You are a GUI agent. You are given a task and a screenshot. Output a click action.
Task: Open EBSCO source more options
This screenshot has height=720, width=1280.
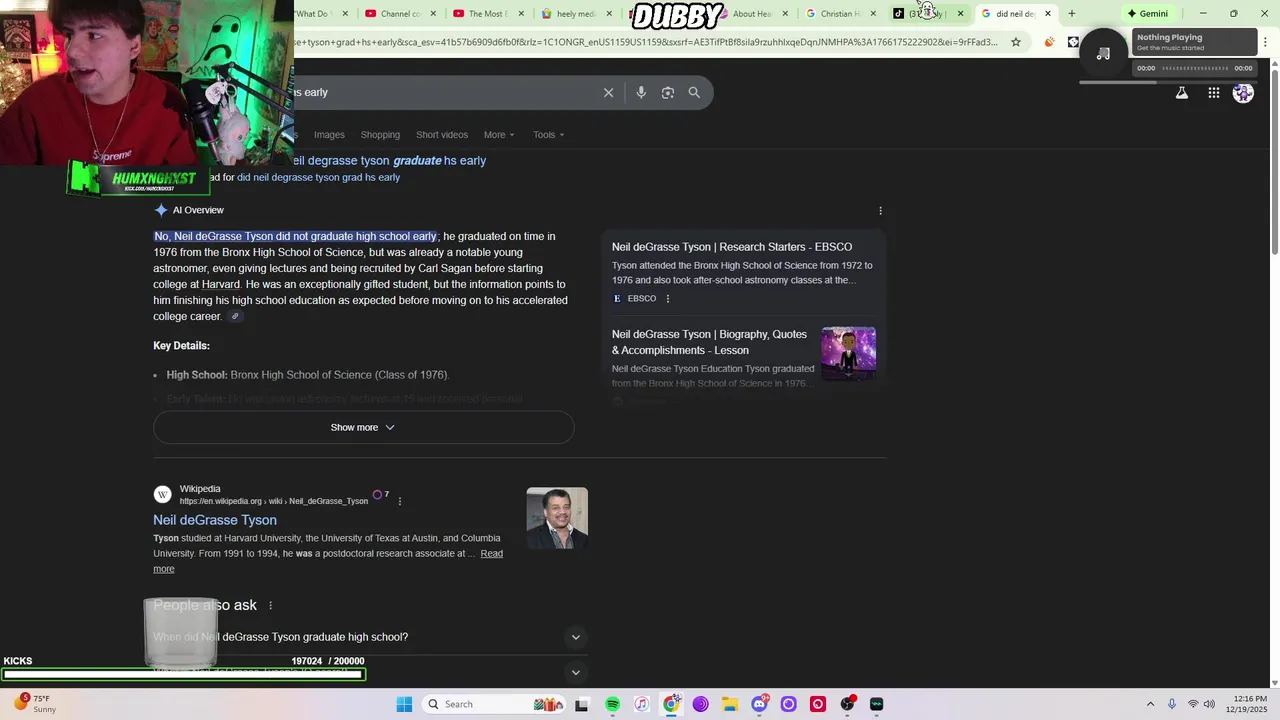pyautogui.click(x=668, y=298)
